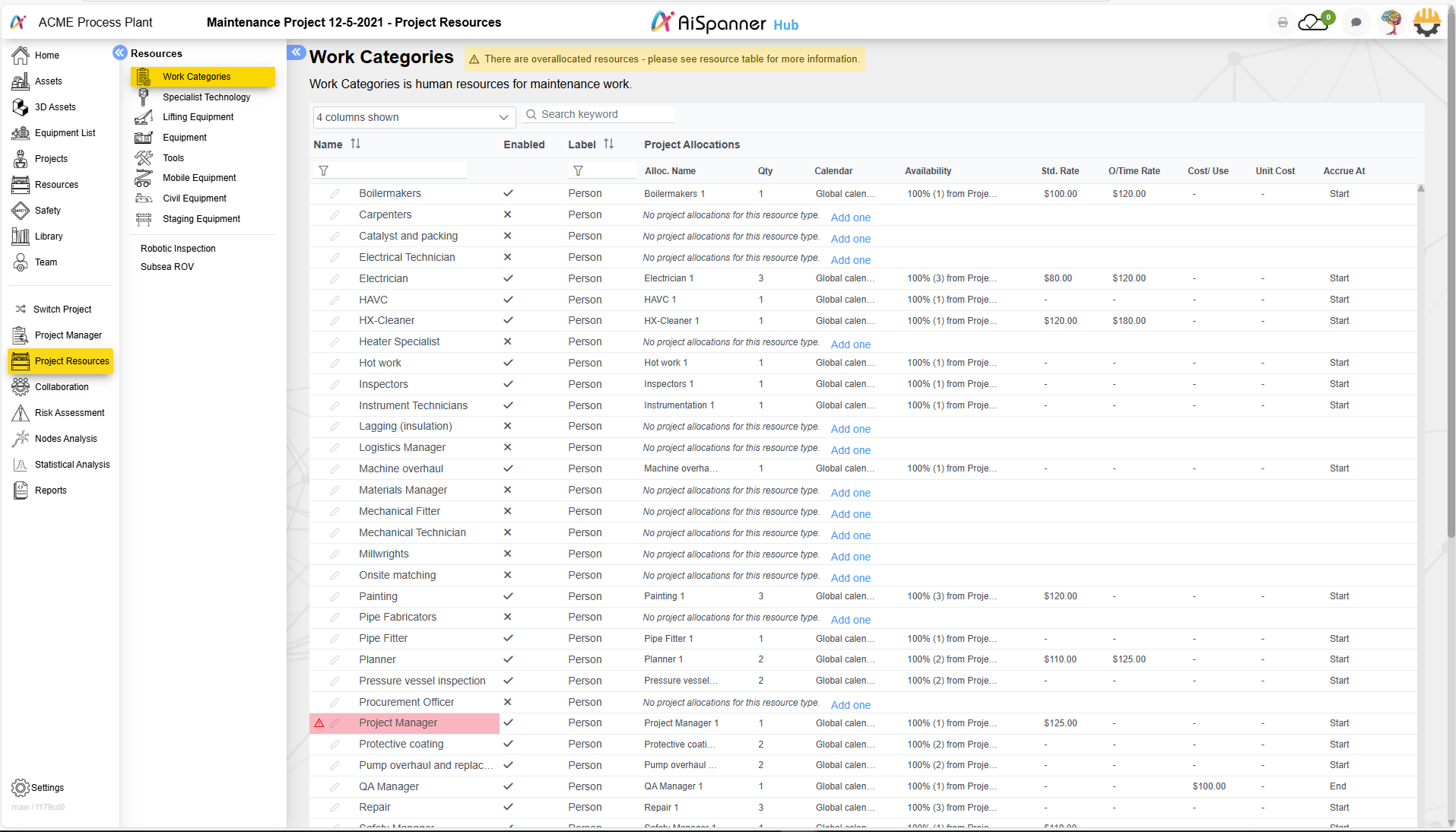Image resolution: width=1456 pixels, height=832 pixels.
Task: Open the chat bubble messages icon
Action: [1356, 22]
